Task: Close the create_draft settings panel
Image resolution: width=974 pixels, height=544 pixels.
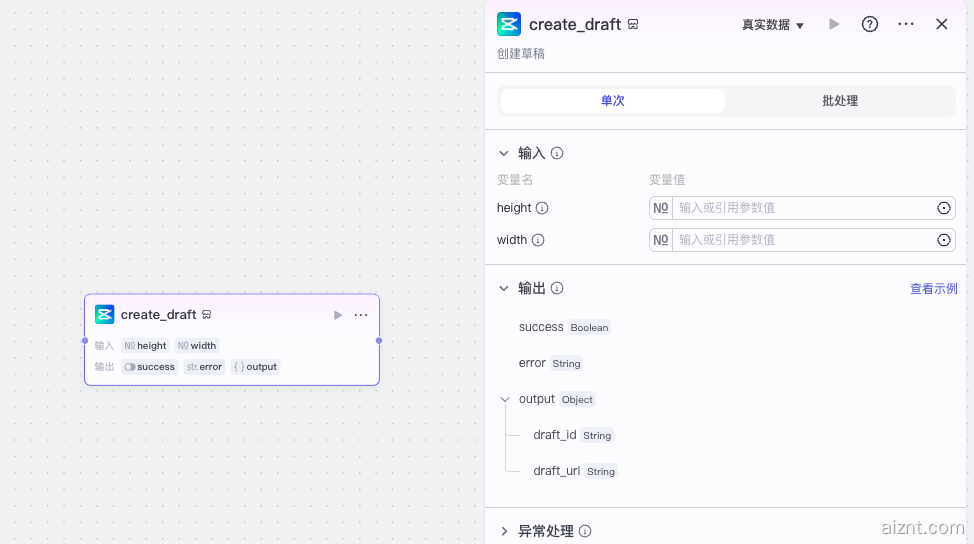Action: (942, 24)
